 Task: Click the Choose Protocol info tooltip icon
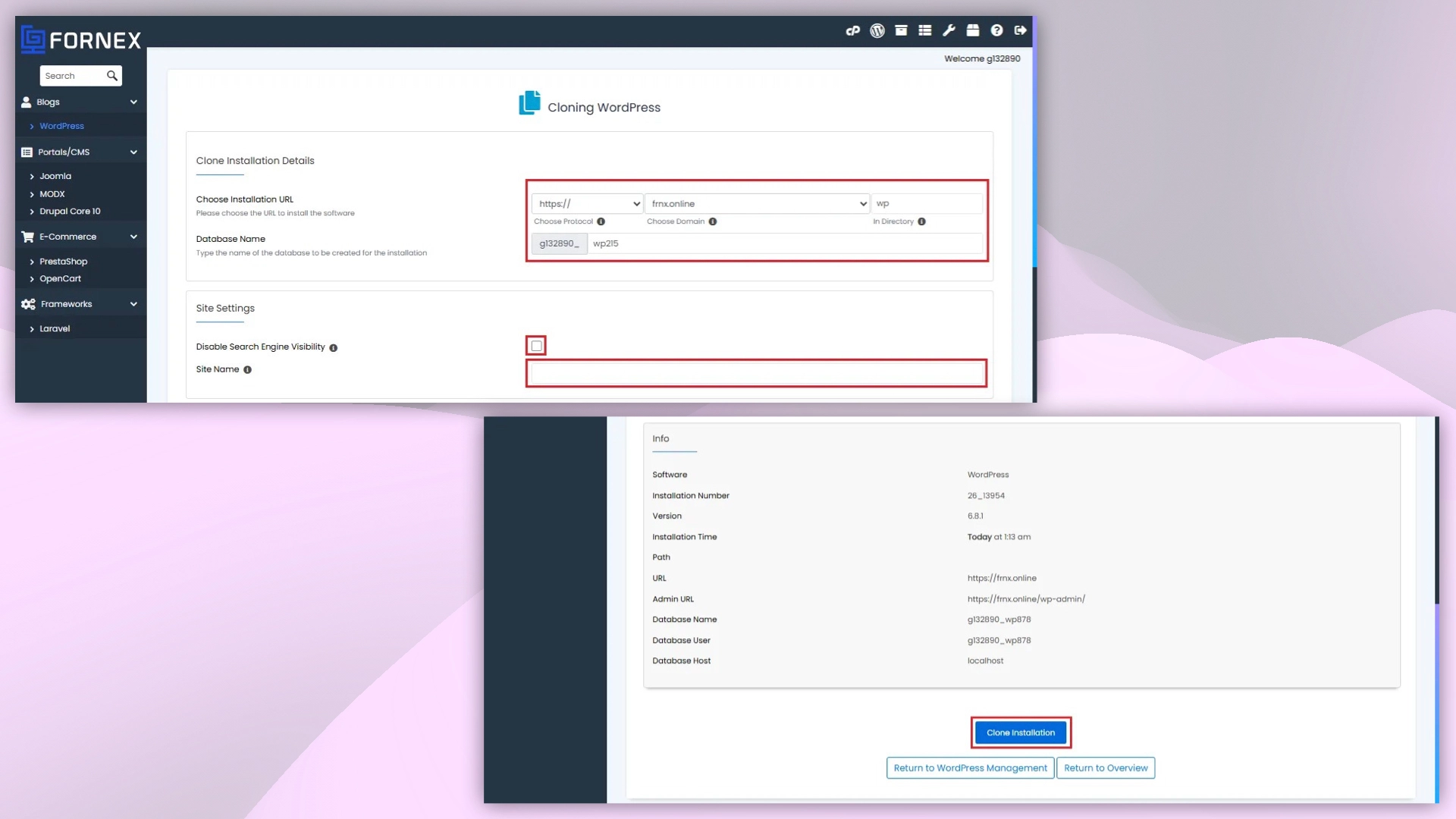pyautogui.click(x=601, y=221)
